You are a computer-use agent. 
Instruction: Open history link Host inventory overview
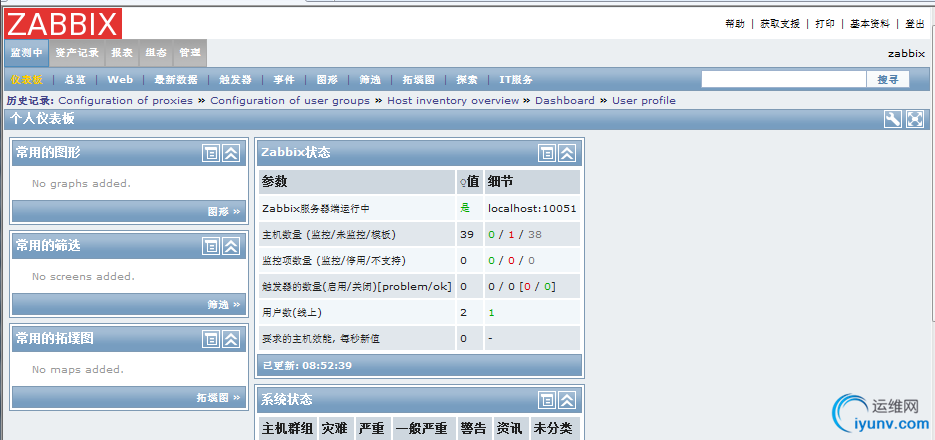tap(453, 100)
